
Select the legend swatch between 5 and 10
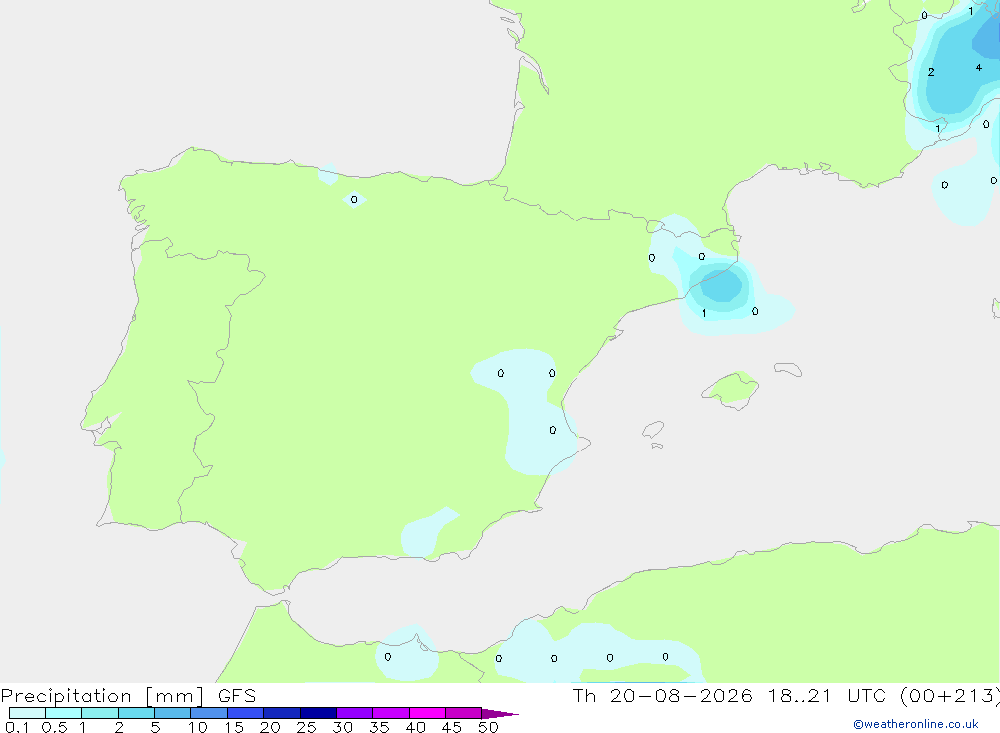click(x=173, y=713)
